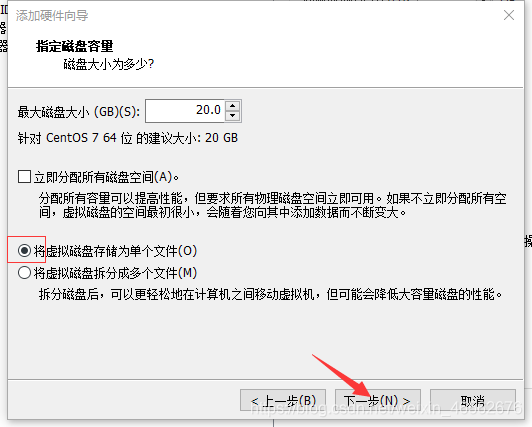Close the 添加硬件向导 dialog
The image size is (532, 427).
click(509, 15)
